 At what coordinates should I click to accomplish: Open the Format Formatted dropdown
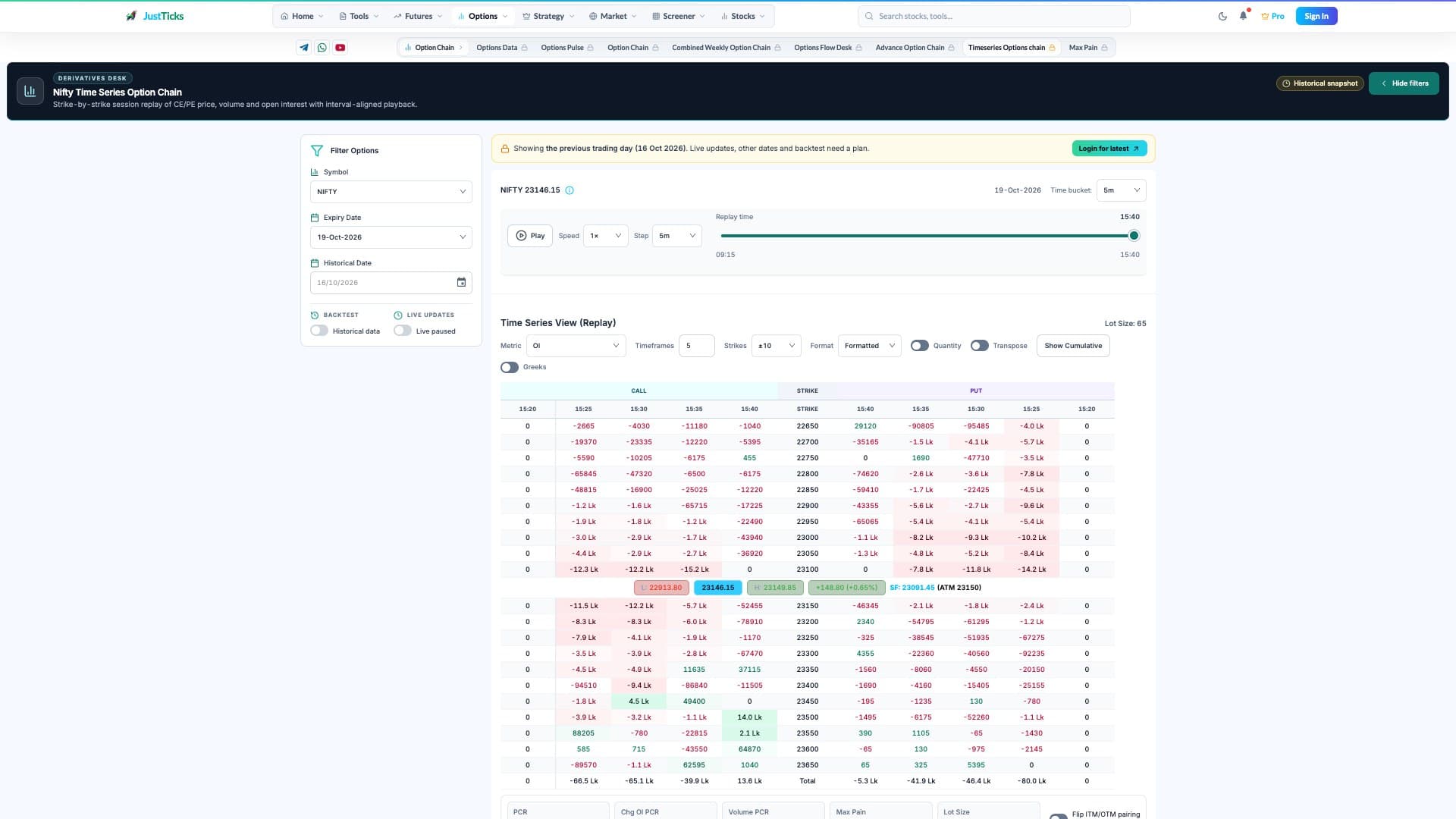(869, 346)
